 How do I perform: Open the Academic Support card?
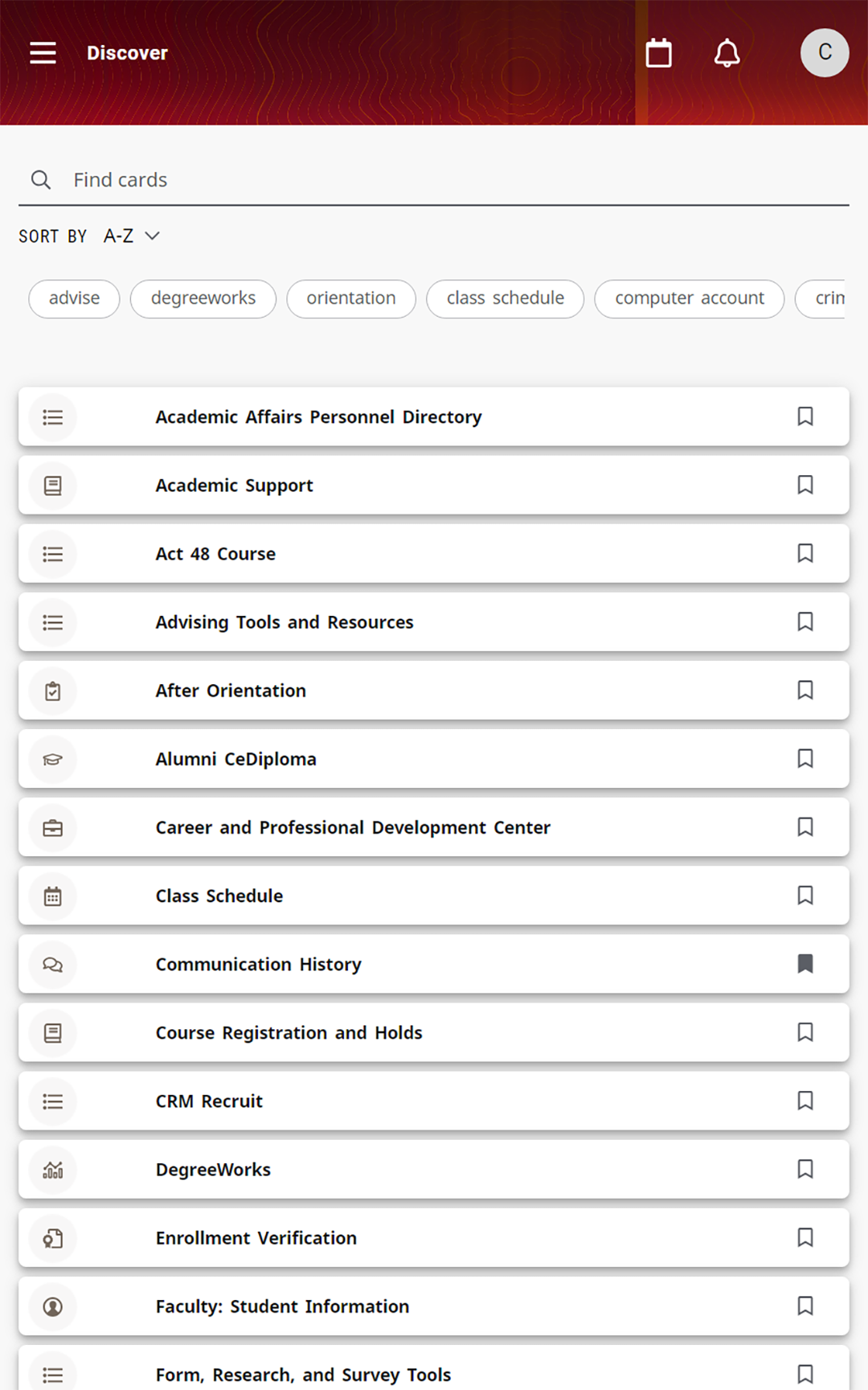pyautogui.click(x=434, y=486)
